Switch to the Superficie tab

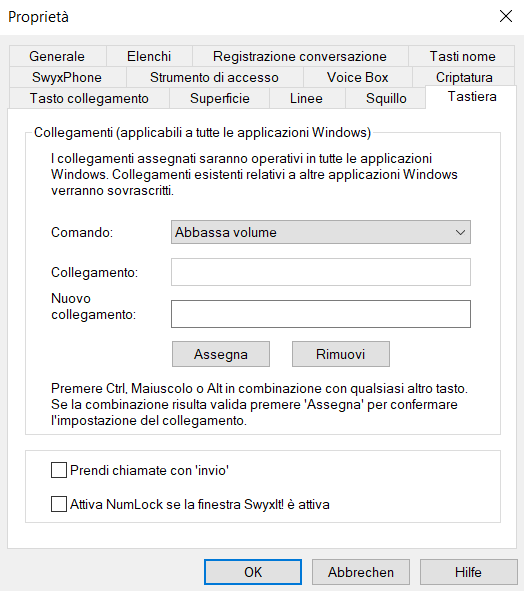point(220,98)
